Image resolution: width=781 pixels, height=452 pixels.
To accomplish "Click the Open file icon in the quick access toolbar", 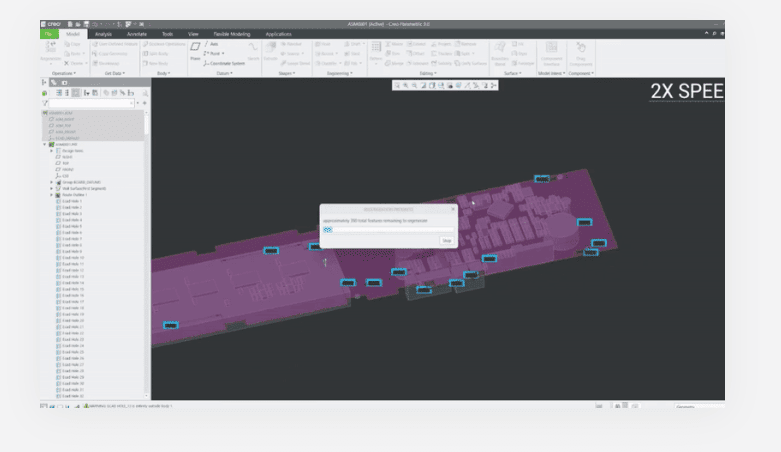I will point(78,24).
